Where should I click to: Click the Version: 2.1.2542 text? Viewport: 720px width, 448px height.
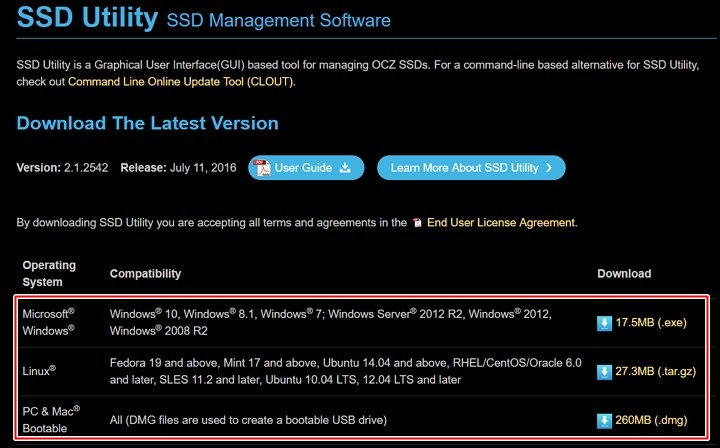[62, 168]
